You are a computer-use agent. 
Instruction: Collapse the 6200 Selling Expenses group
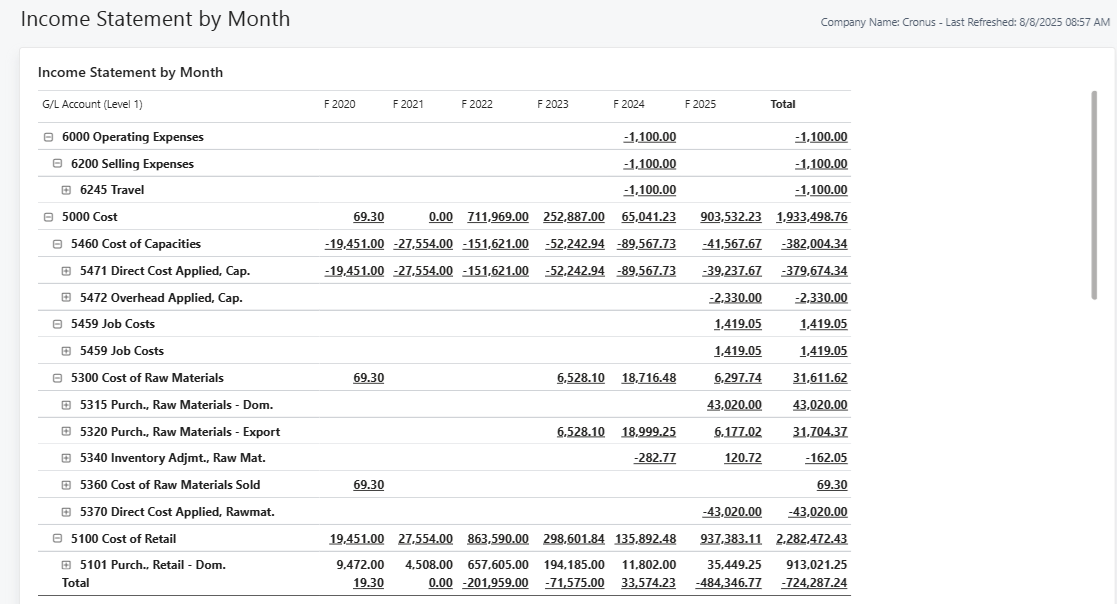click(57, 164)
